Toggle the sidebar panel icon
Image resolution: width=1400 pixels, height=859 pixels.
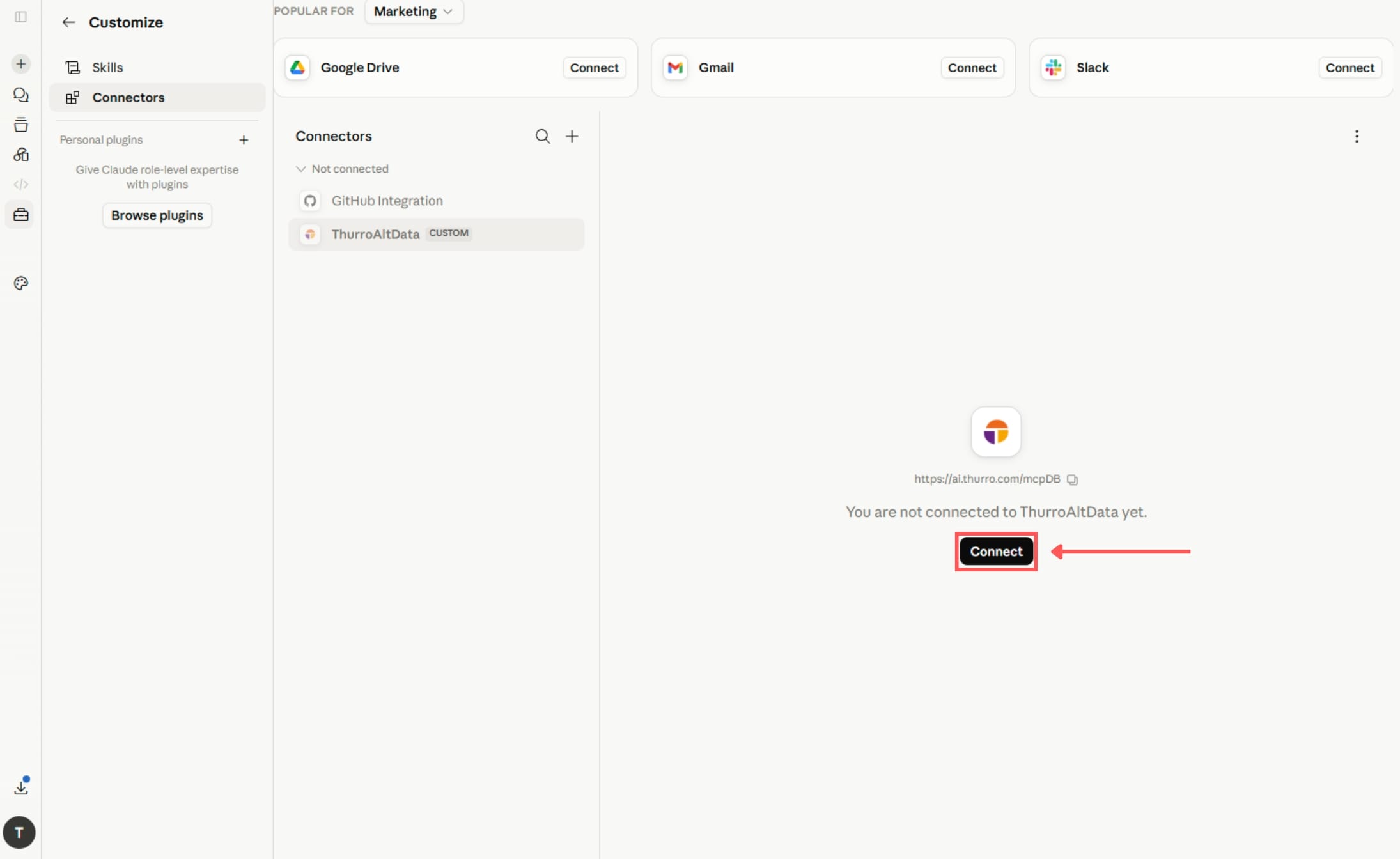[20, 17]
